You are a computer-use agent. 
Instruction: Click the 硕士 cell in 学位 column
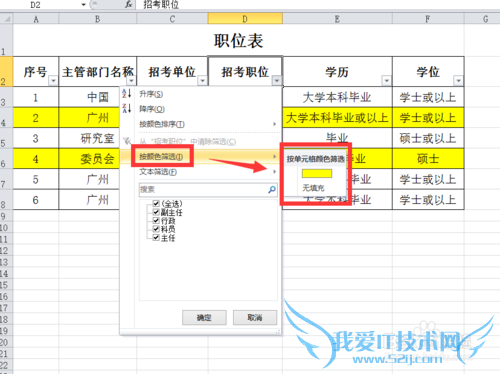tap(428, 159)
